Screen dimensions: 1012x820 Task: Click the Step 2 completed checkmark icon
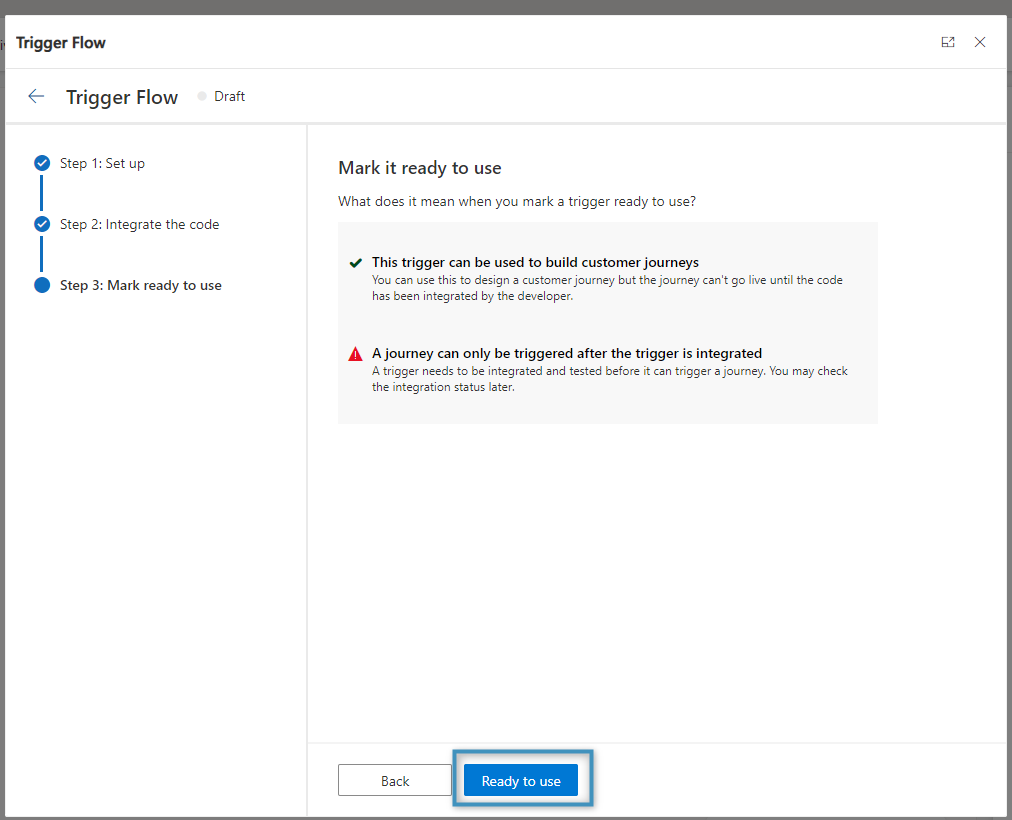click(x=42, y=224)
